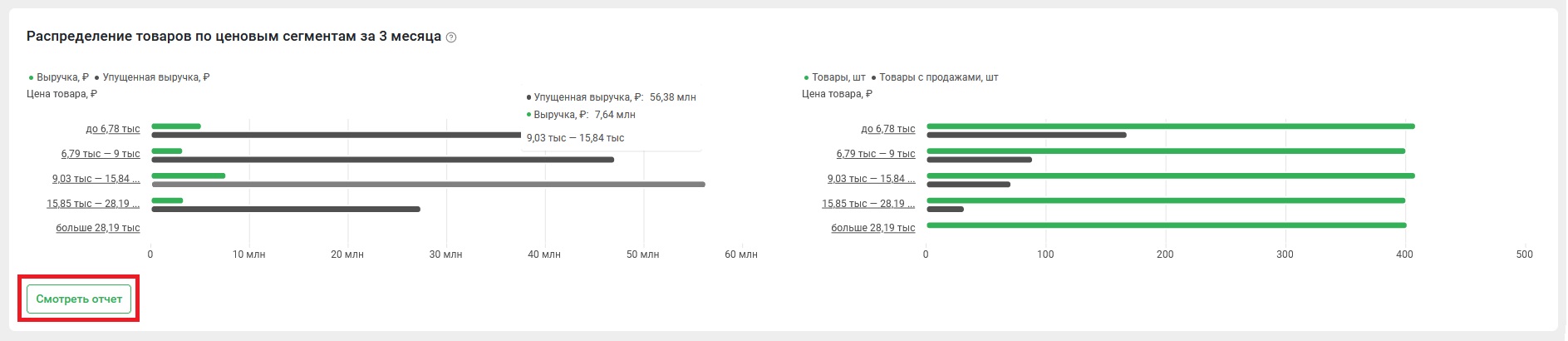Open the больше 28,19 тыс link in products chart

(x=873, y=228)
